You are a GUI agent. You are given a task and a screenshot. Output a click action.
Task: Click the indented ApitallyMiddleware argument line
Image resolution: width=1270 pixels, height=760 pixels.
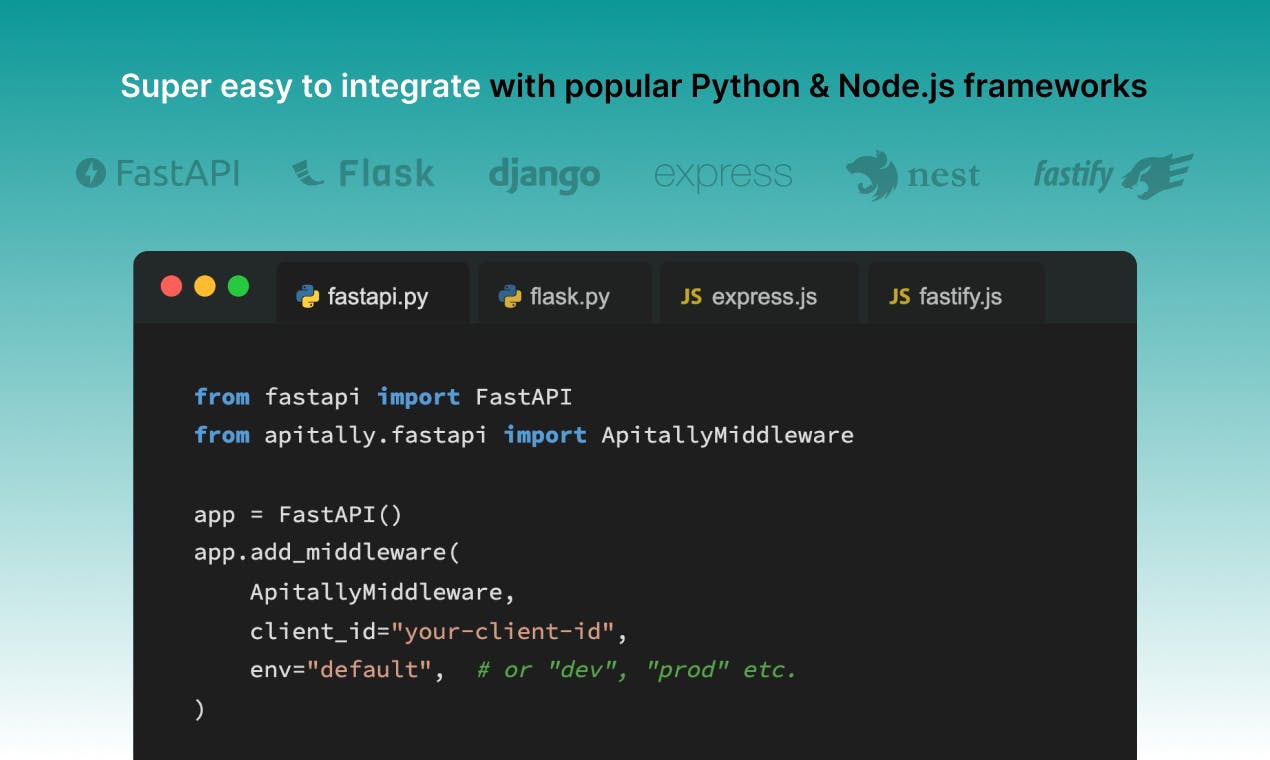382,592
